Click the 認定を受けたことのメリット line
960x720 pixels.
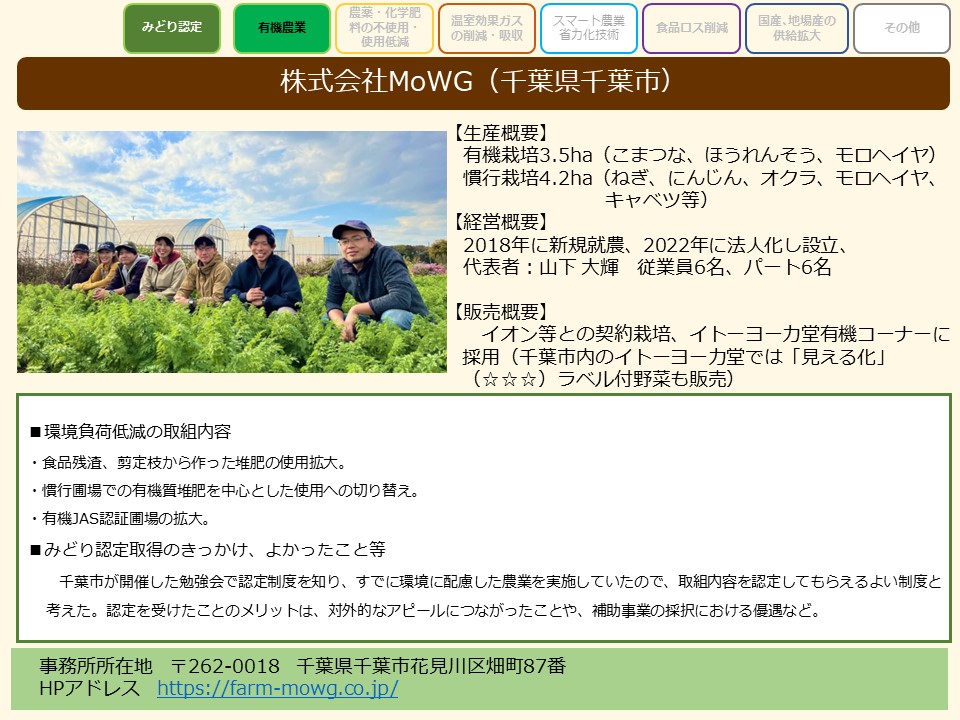tap(433, 610)
